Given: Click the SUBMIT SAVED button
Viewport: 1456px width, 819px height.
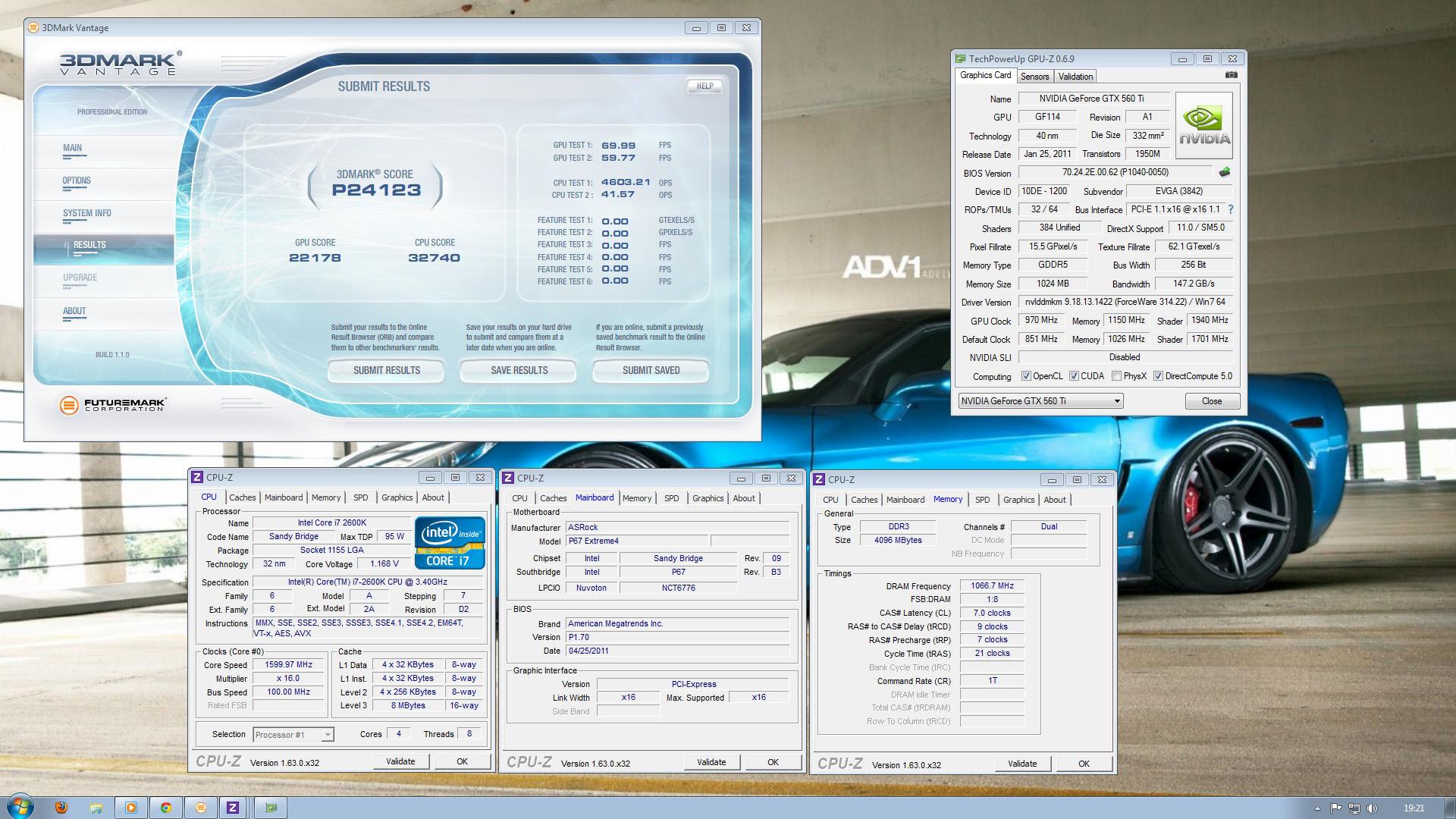Looking at the screenshot, I should 651,370.
